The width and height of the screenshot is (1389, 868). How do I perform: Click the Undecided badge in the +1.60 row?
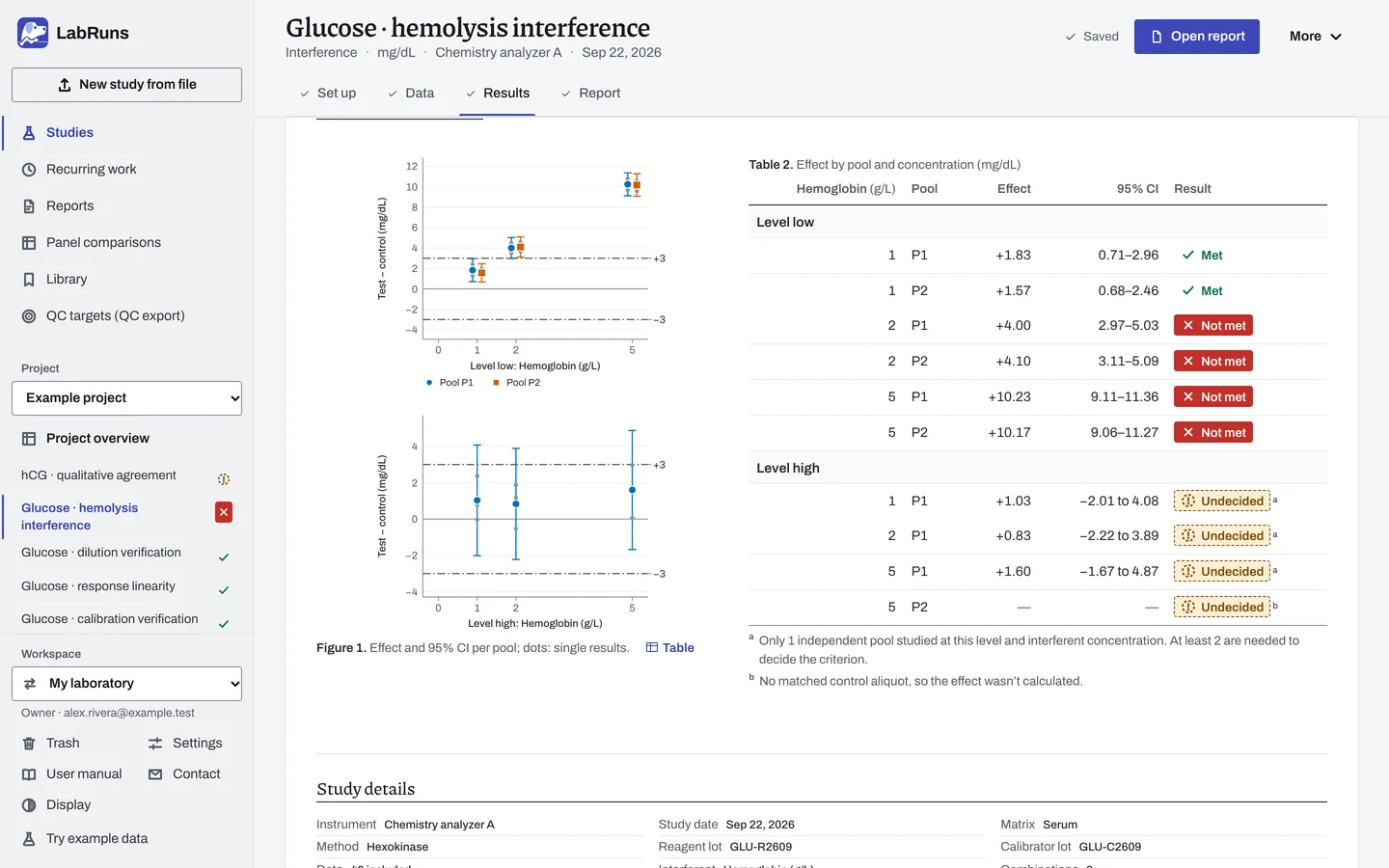[x=1222, y=572]
